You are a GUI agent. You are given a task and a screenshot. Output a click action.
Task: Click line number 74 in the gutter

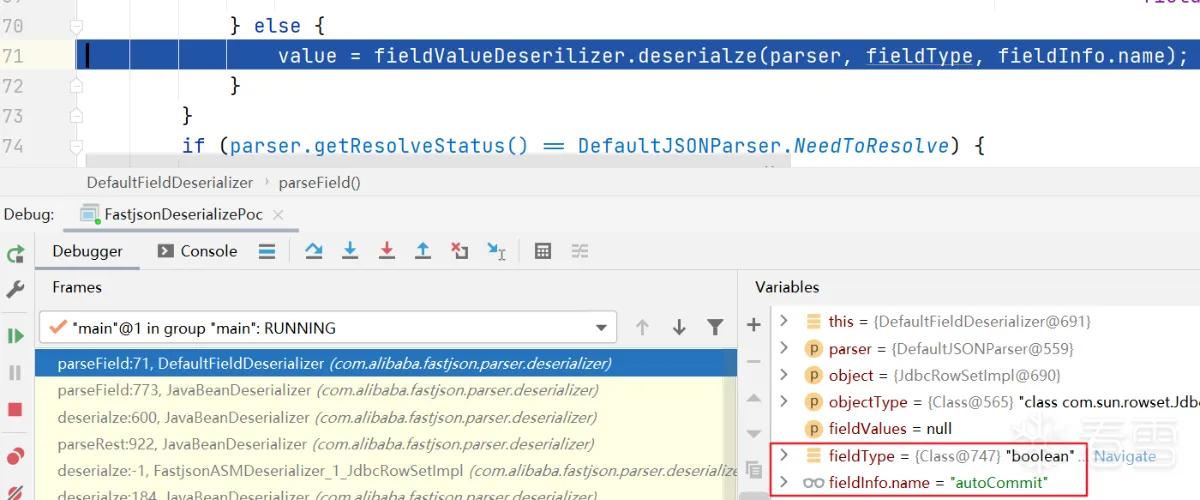pos(12,145)
